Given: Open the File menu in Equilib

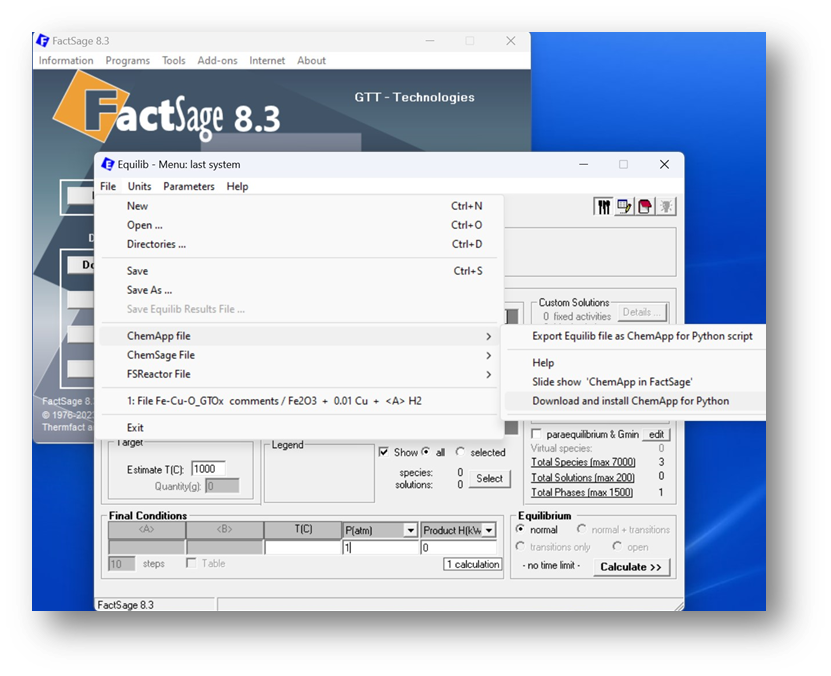Looking at the screenshot, I should pyautogui.click(x=108, y=186).
